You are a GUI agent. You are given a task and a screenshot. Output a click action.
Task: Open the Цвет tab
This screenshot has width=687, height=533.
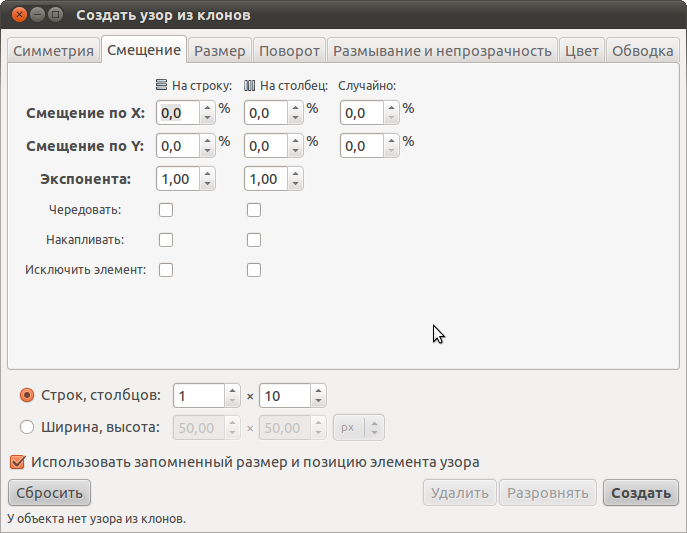(581, 51)
